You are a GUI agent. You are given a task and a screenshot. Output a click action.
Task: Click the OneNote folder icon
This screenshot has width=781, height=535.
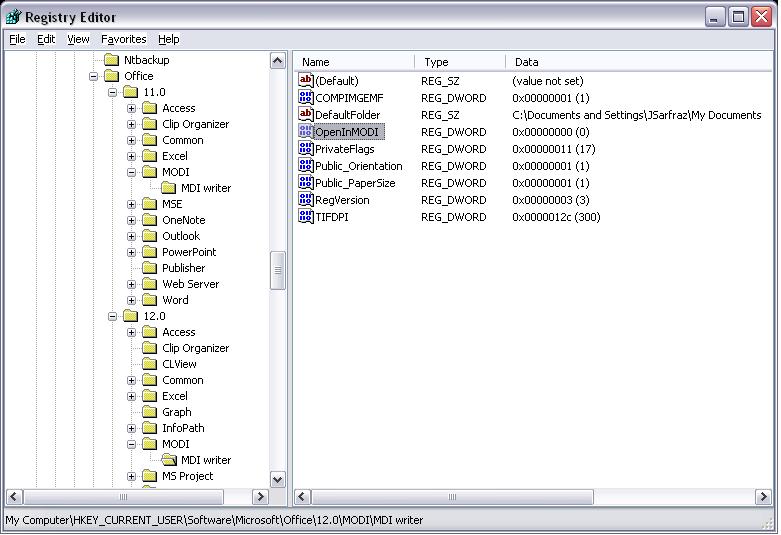[149, 220]
